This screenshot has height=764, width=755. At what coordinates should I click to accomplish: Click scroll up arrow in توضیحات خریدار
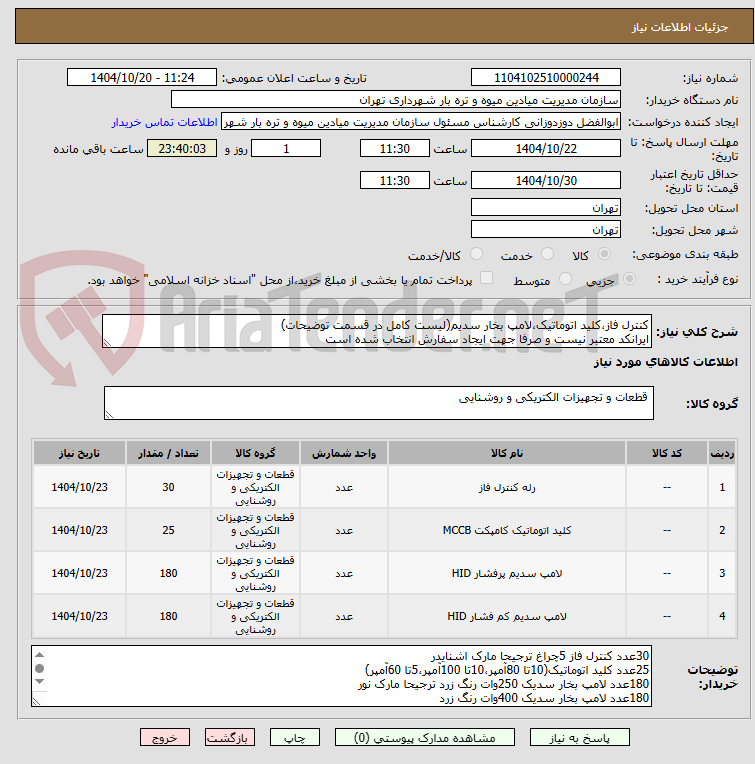click(x=40, y=655)
